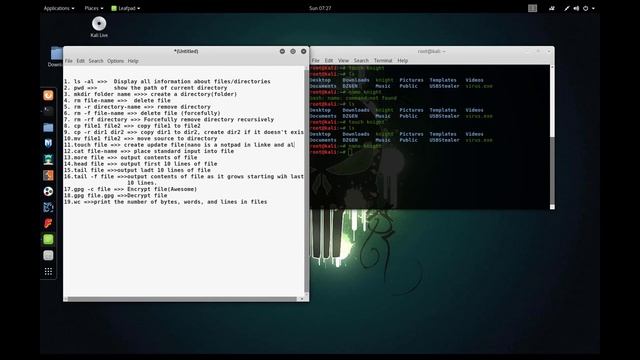
Task: Click line 15 'tail file' text
Action: pyautogui.click(x=137, y=170)
